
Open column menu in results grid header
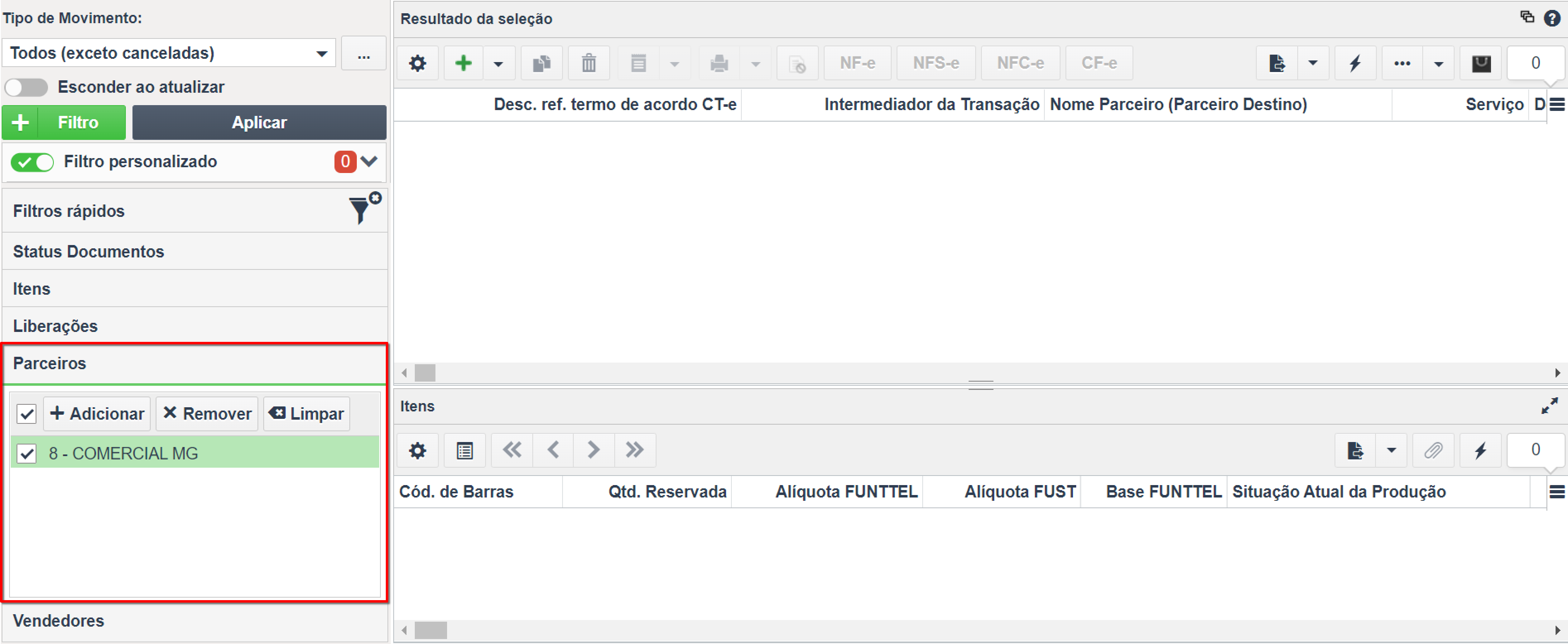(x=1557, y=105)
